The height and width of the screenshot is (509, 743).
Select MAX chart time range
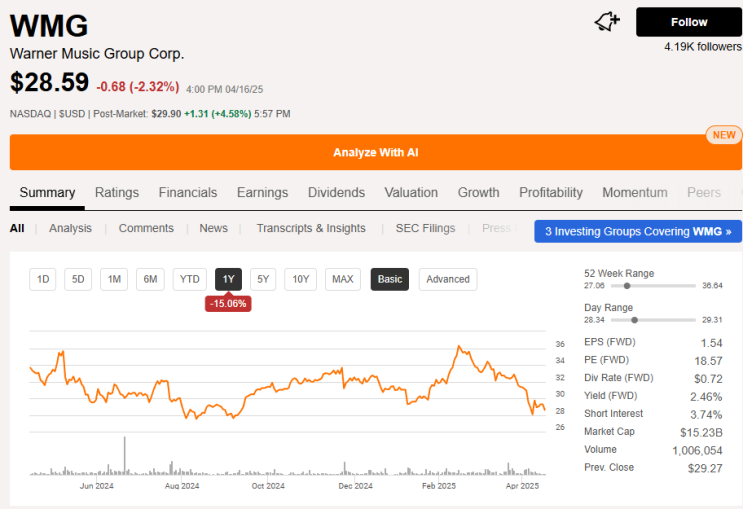pos(343,279)
